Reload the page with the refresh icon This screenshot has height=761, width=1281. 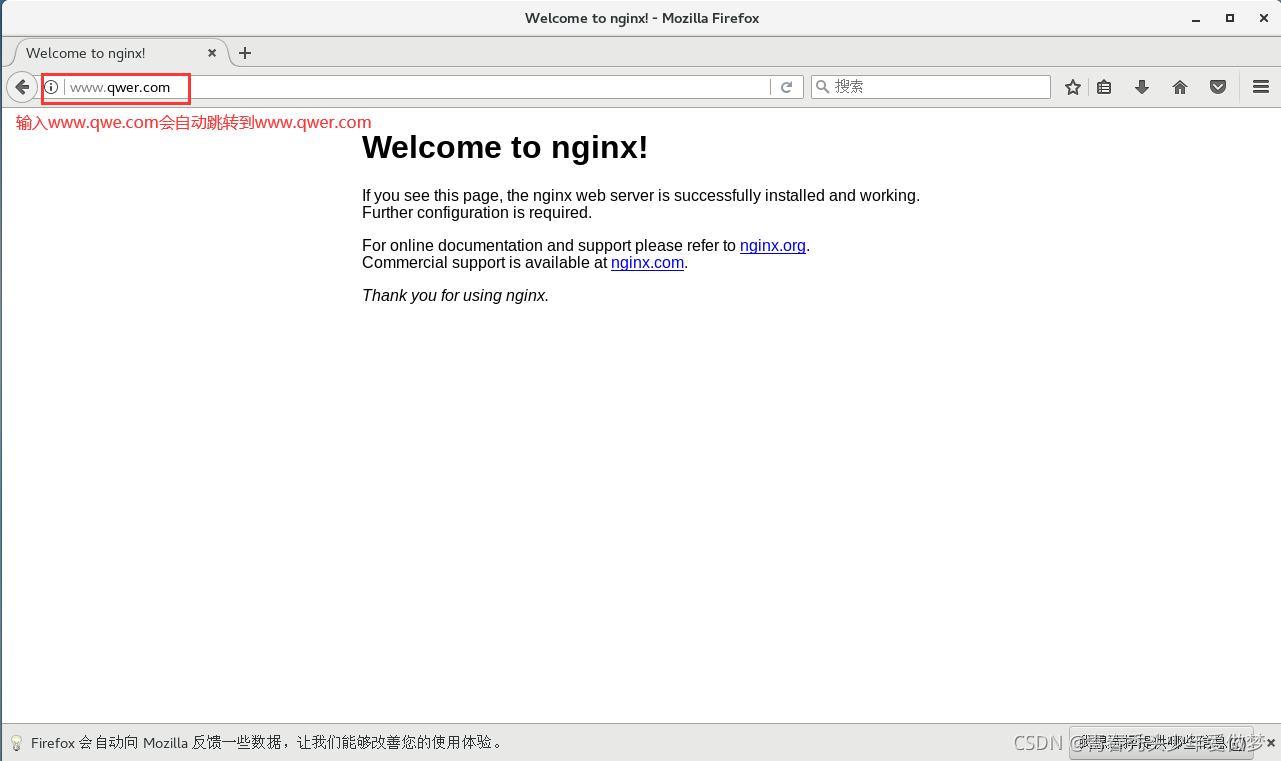(787, 87)
